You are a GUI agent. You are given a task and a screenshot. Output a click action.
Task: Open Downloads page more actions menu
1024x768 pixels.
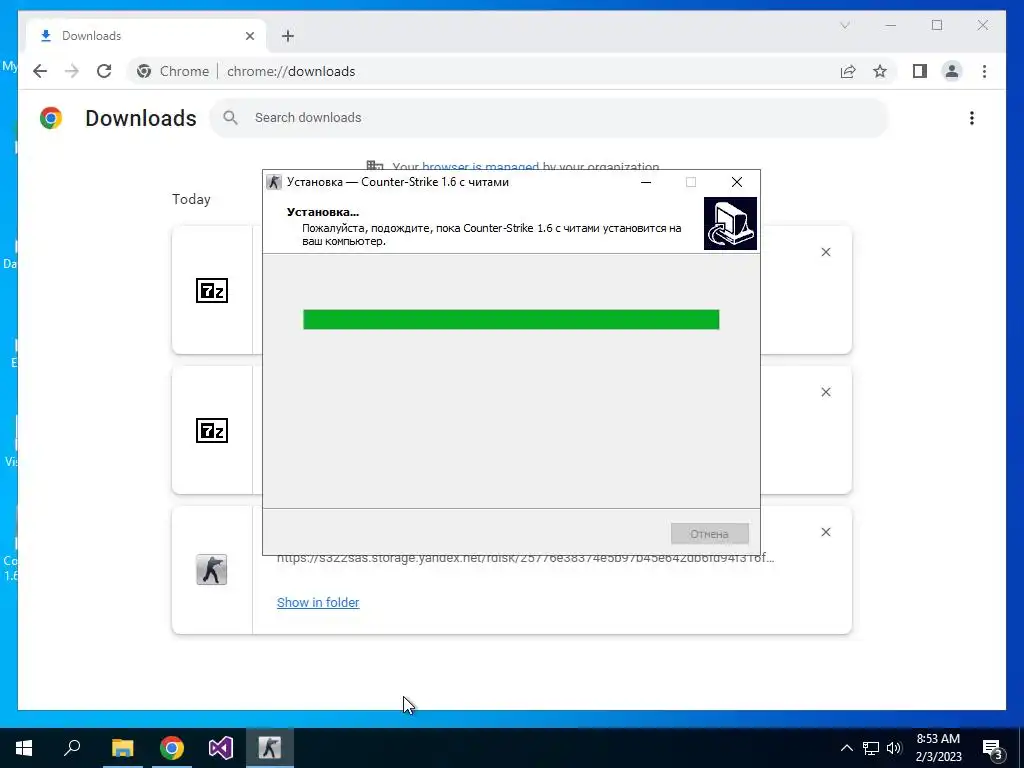[x=972, y=118]
